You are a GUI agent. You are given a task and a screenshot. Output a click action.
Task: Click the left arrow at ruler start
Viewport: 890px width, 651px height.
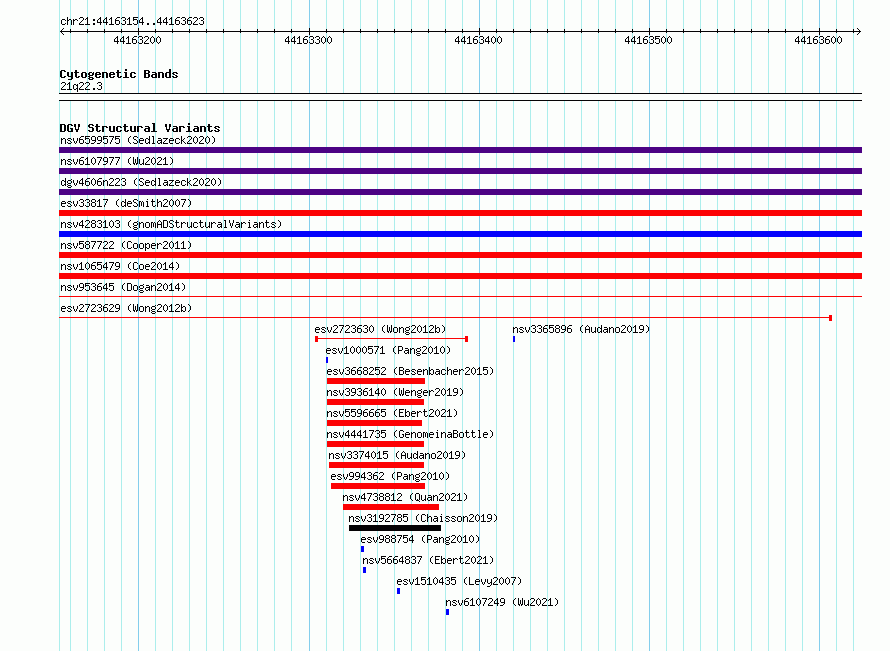[x=64, y=31]
